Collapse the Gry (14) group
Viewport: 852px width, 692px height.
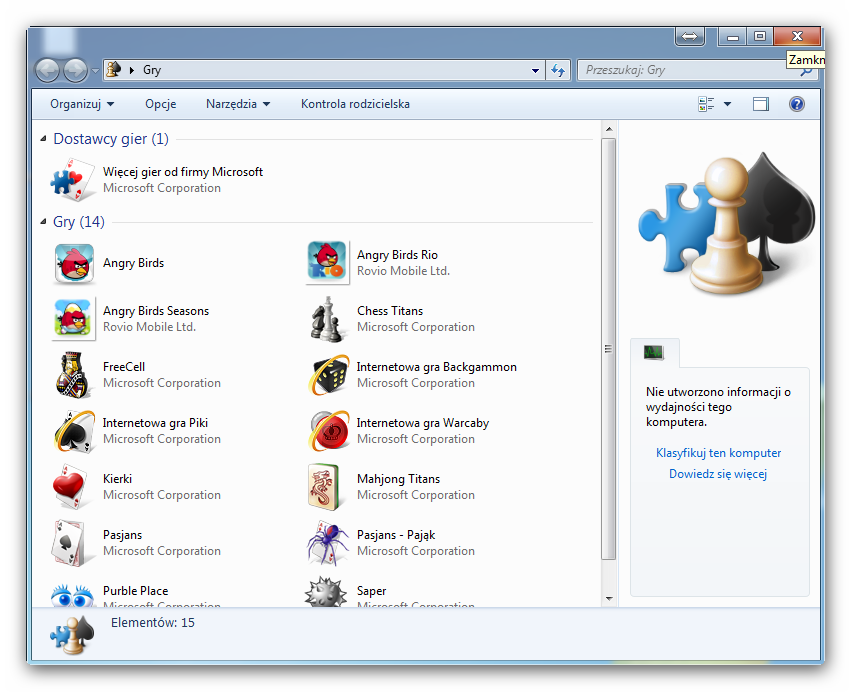click(43, 221)
